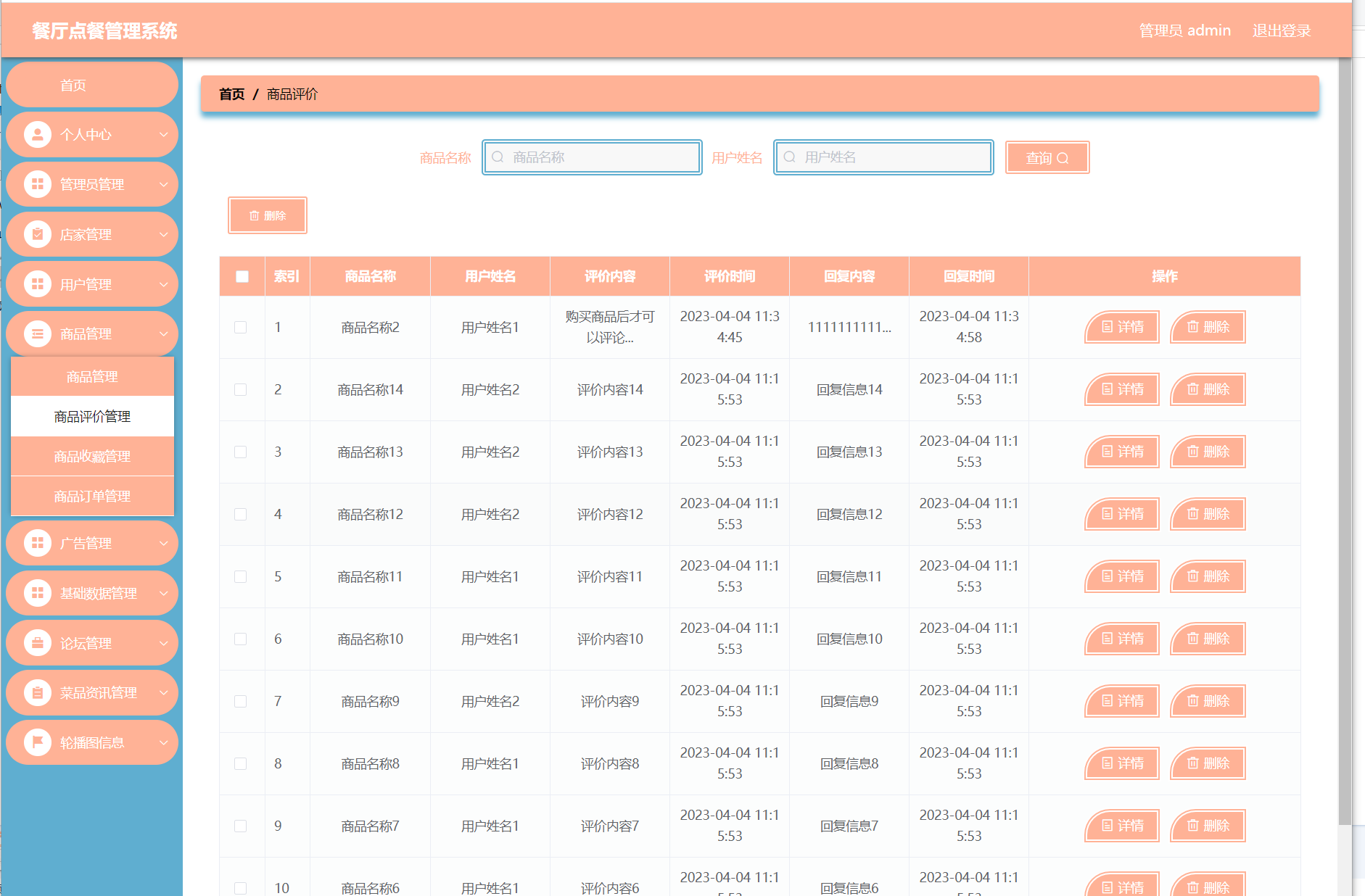
Task: Click the person icon beside 个人中心
Action: pos(38,135)
